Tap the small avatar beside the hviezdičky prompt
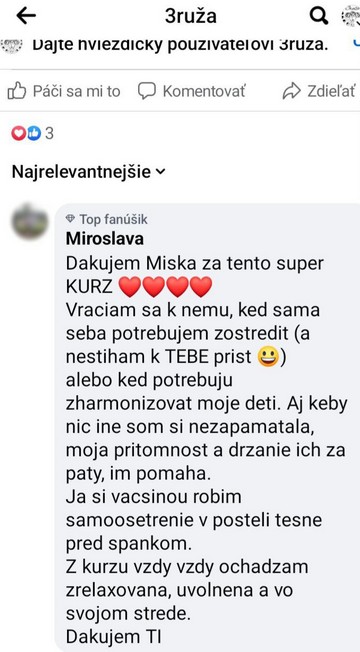Image resolution: width=360 pixels, height=652 pixels. point(12,44)
